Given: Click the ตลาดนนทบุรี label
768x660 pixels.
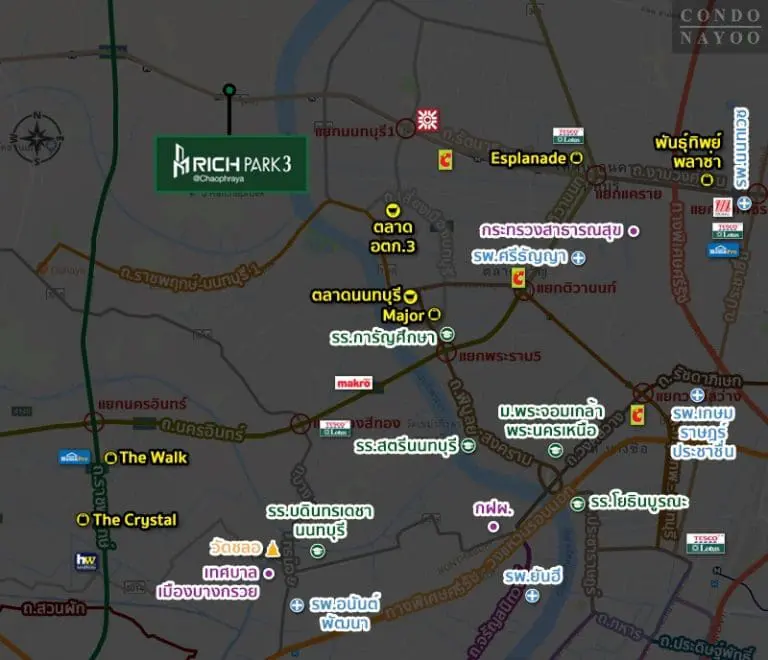Looking at the screenshot, I should [x=357, y=296].
